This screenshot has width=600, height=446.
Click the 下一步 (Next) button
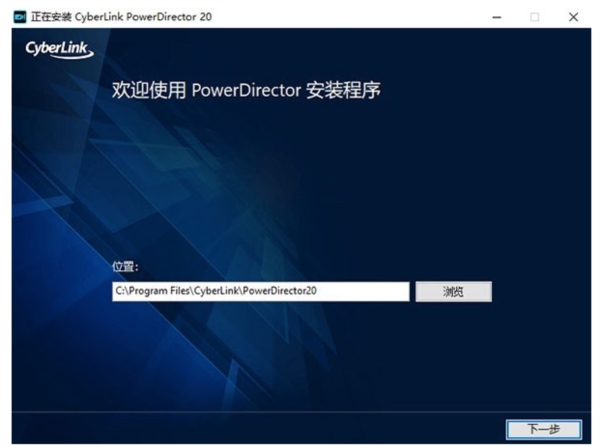point(544,429)
